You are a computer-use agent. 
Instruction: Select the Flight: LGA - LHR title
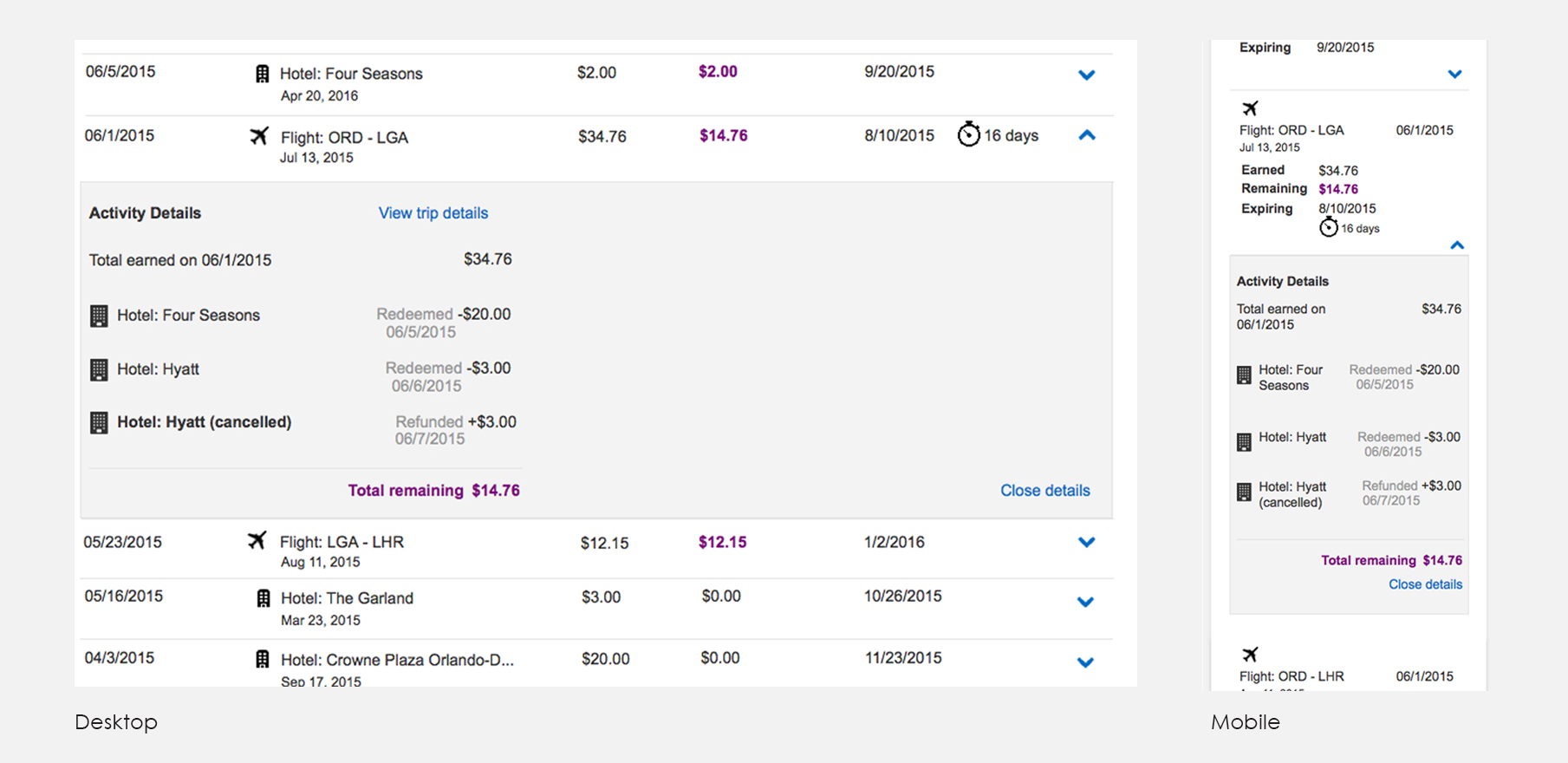[342, 542]
